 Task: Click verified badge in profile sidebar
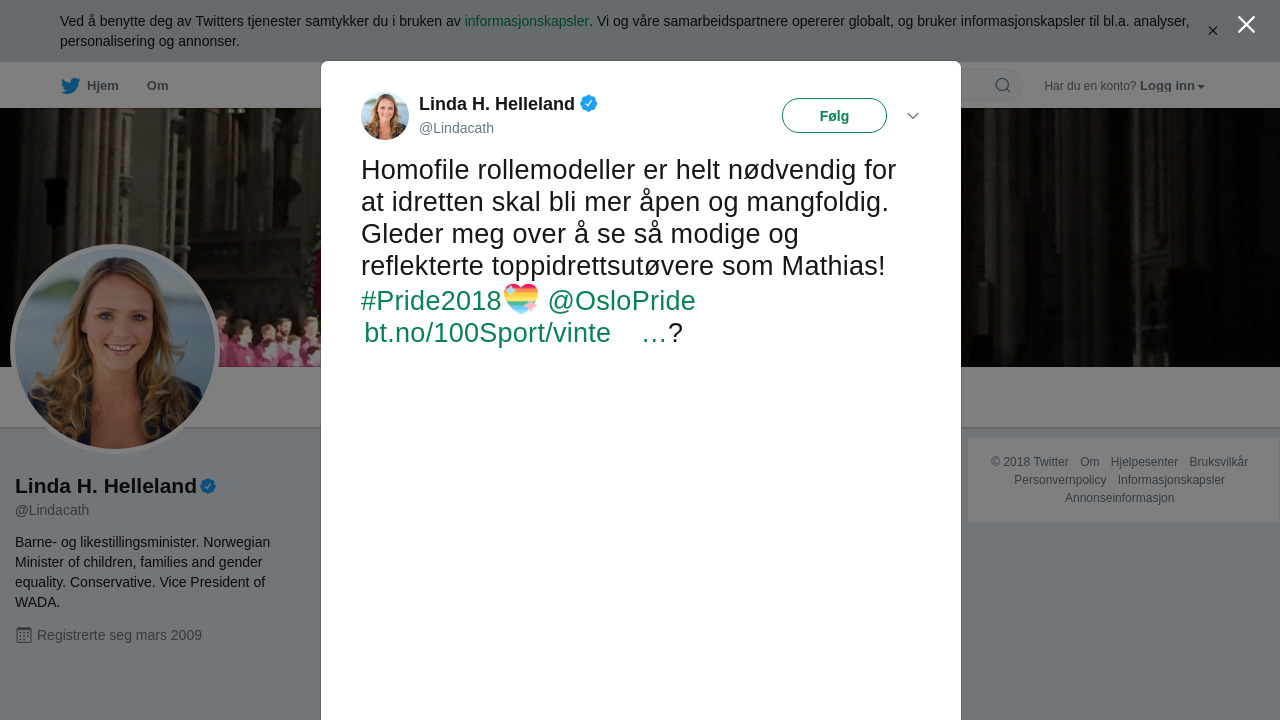tap(208, 486)
